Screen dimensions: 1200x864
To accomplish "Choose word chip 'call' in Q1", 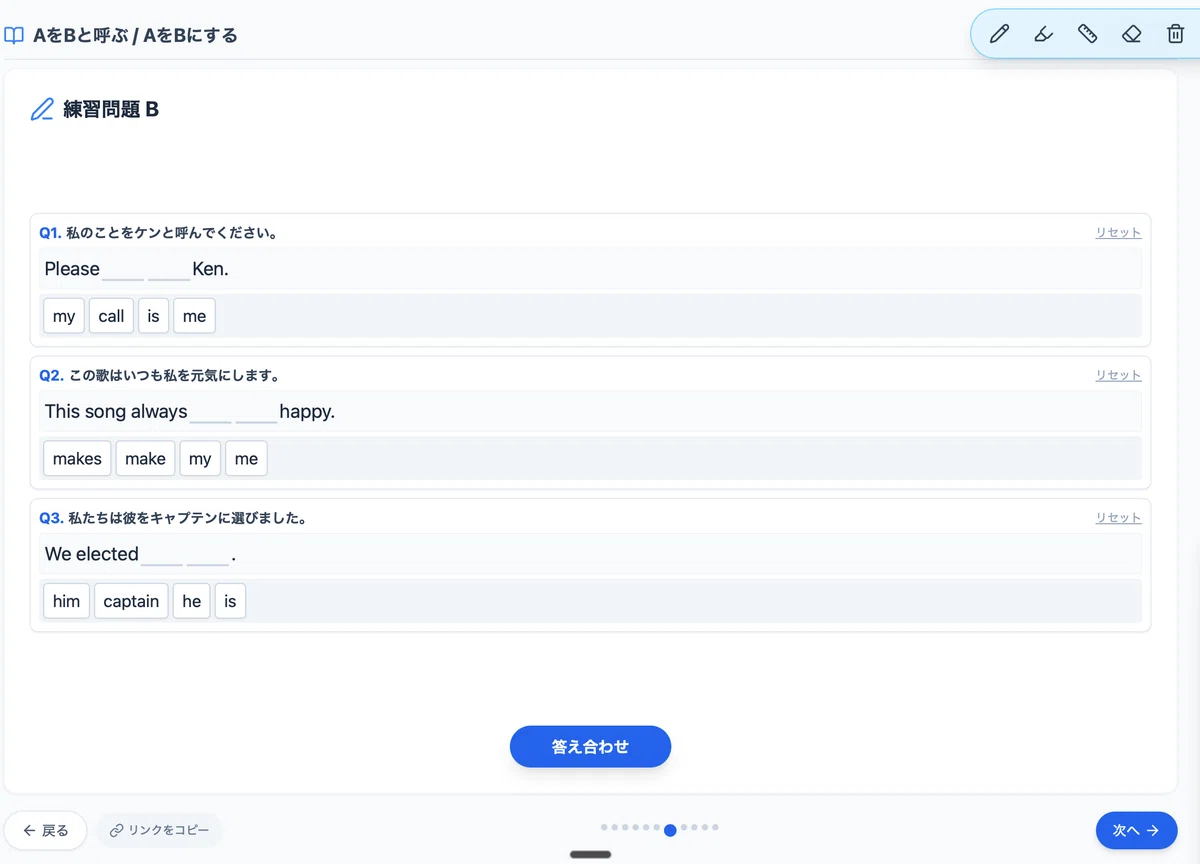I will click(111, 316).
